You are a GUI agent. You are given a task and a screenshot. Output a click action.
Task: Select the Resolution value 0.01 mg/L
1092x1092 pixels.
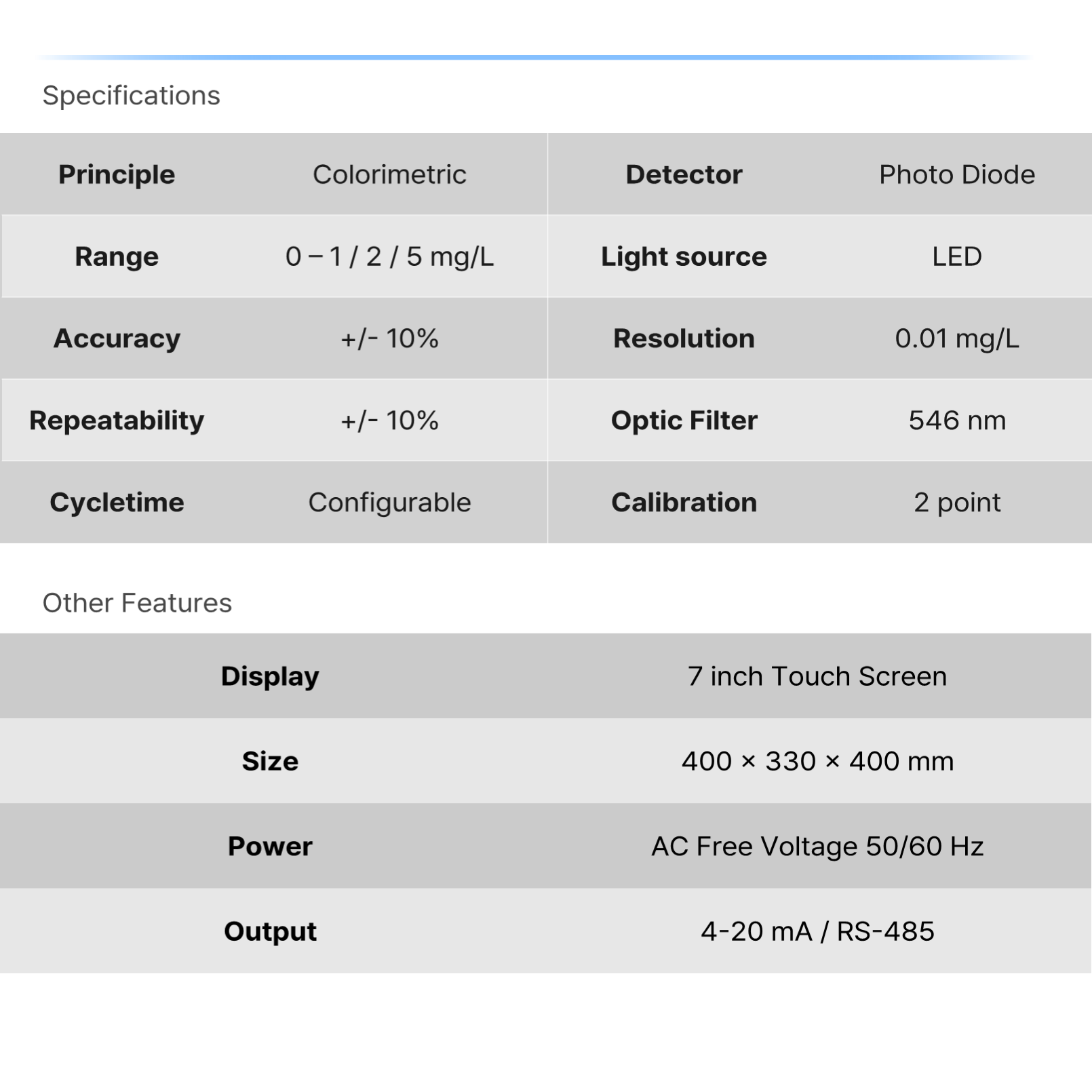[x=956, y=338]
